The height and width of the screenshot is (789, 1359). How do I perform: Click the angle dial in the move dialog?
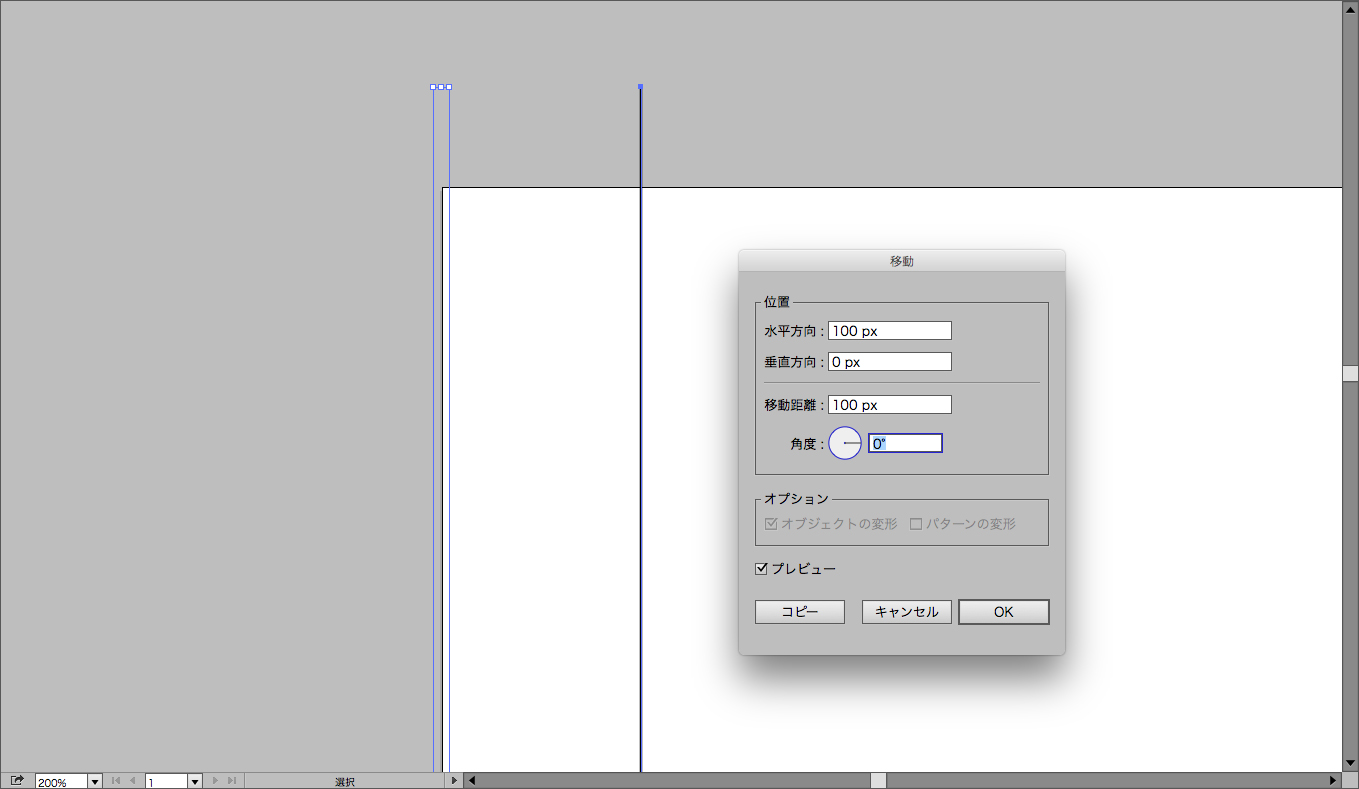pyautogui.click(x=845, y=443)
